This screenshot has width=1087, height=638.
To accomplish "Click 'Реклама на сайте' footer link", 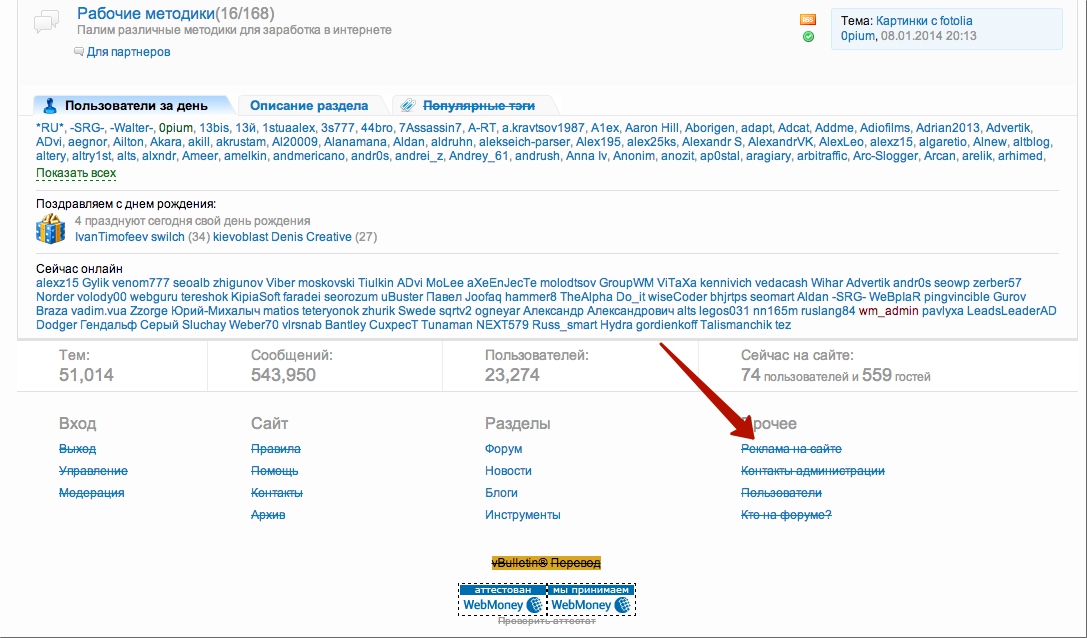I will tap(791, 449).
